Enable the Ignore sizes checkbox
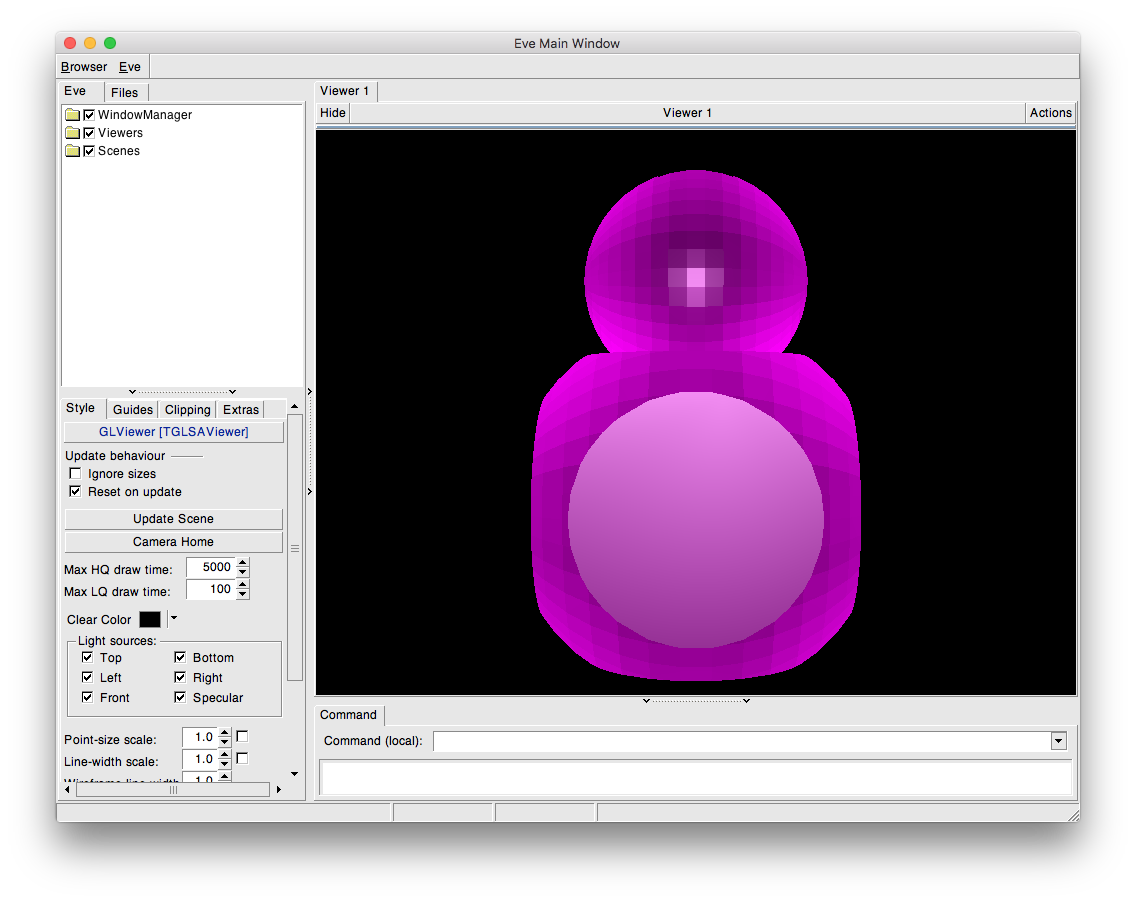 [75, 474]
